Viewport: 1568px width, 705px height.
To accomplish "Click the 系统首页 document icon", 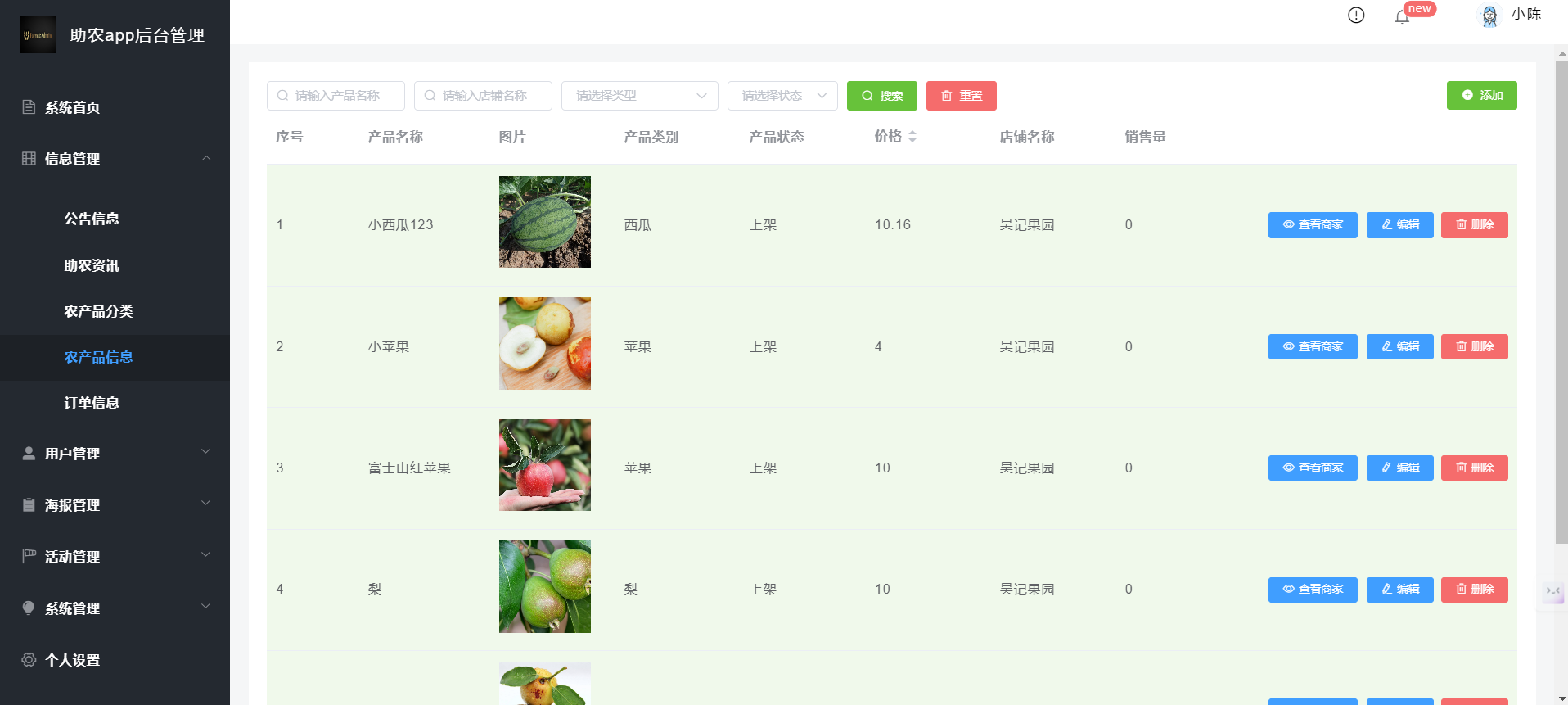I will (x=29, y=107).
